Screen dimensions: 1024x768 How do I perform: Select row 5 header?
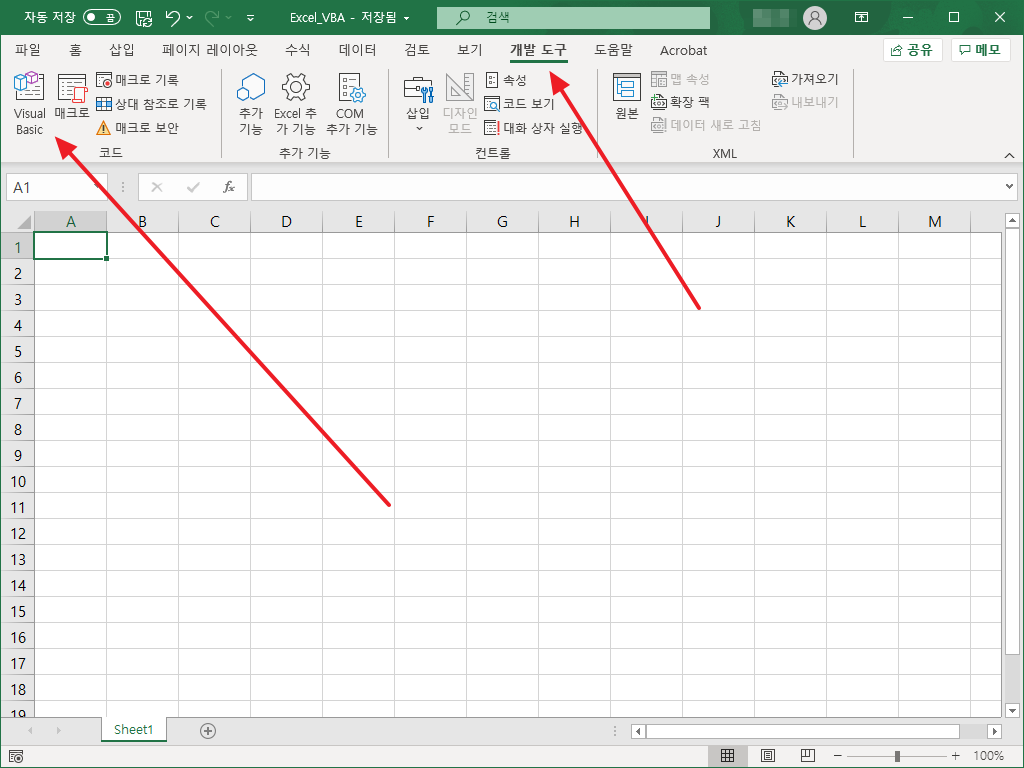tap(18, 351)
